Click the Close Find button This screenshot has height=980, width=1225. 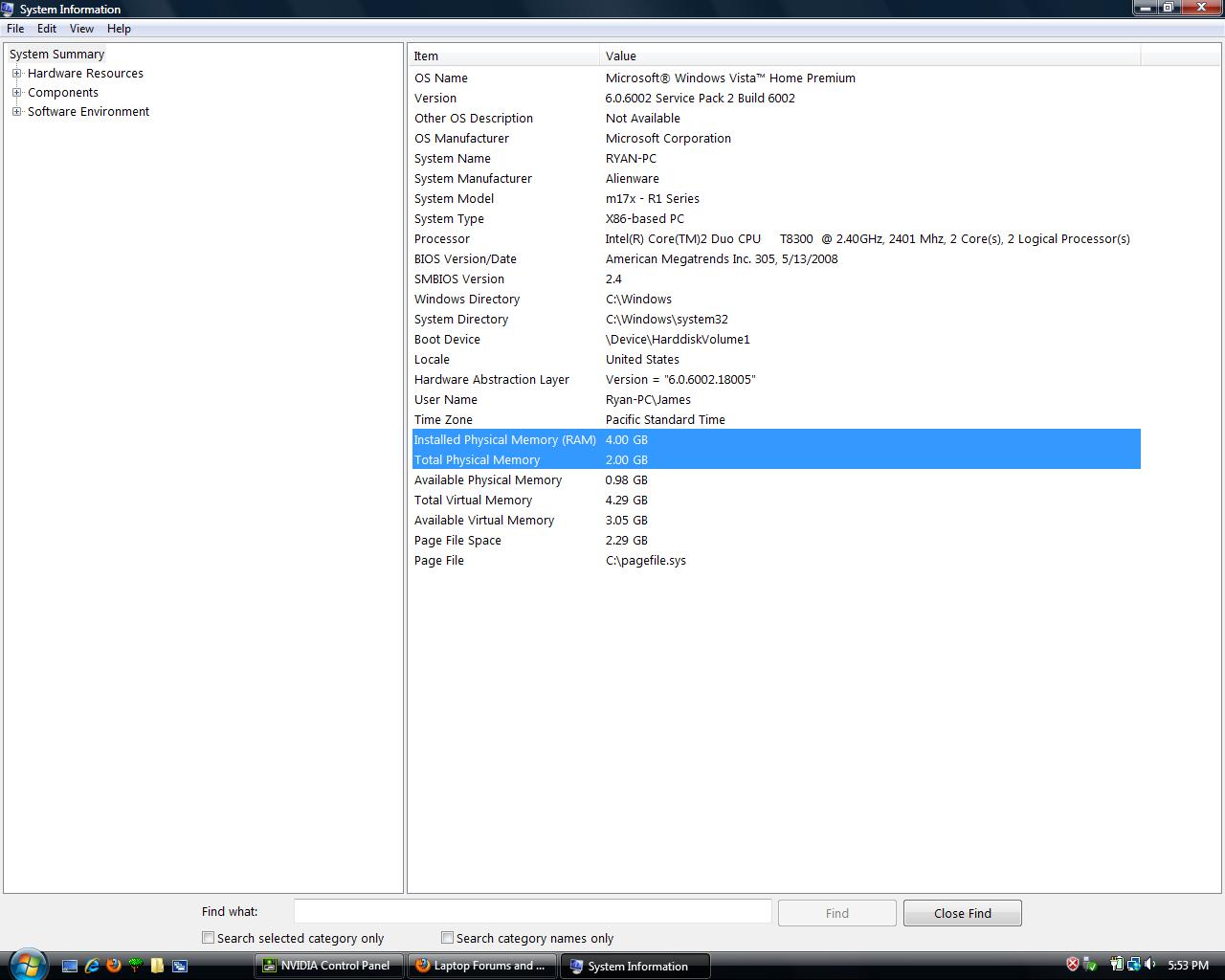click(x=963, y=913)
